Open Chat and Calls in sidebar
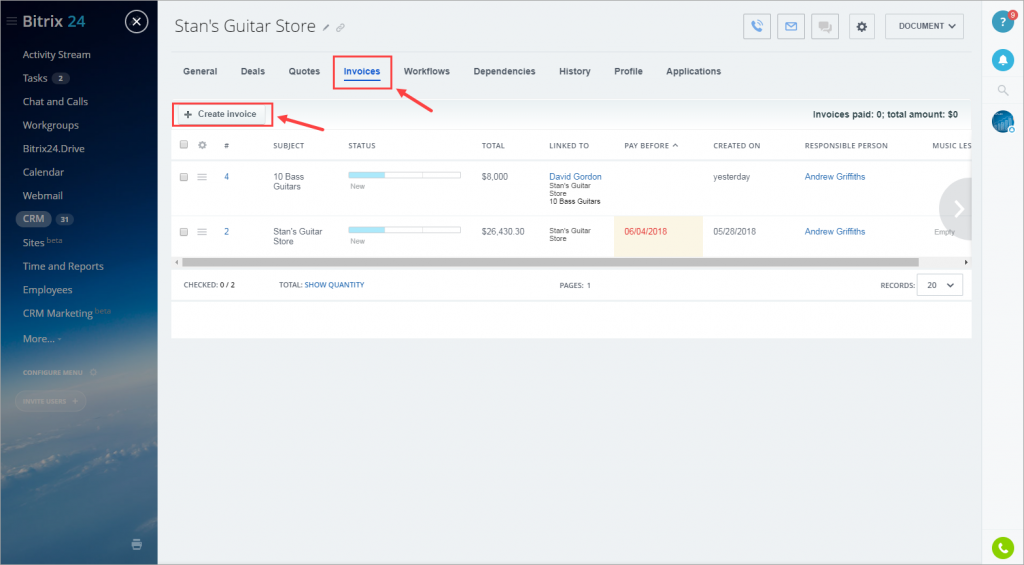Image resolution: width=1024 pixels, height=565 pixels. coord(55,102)
